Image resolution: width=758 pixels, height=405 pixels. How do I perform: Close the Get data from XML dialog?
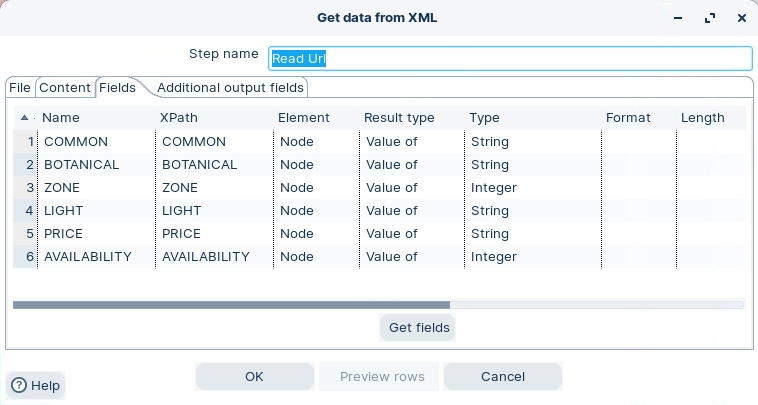[741, 17]
